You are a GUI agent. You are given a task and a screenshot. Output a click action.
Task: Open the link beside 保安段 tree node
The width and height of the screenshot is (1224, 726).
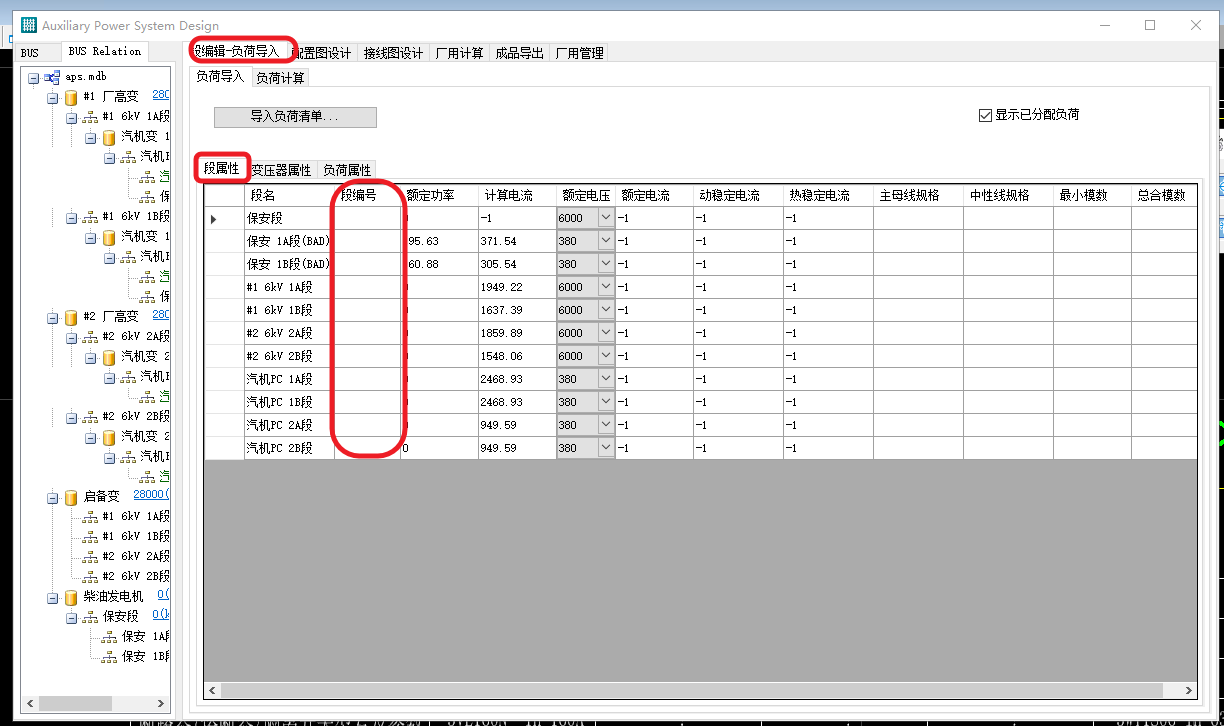coord(161,615)
